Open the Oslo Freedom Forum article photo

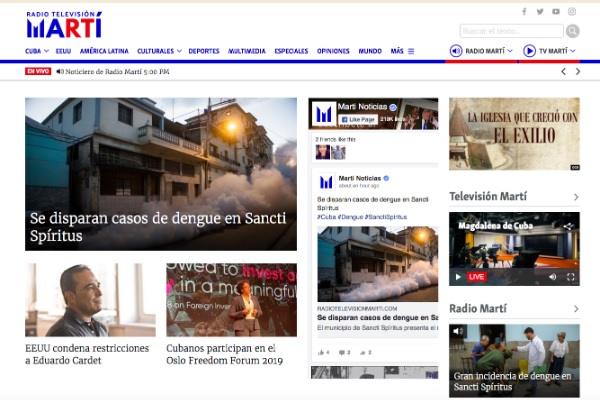point(232,300)
